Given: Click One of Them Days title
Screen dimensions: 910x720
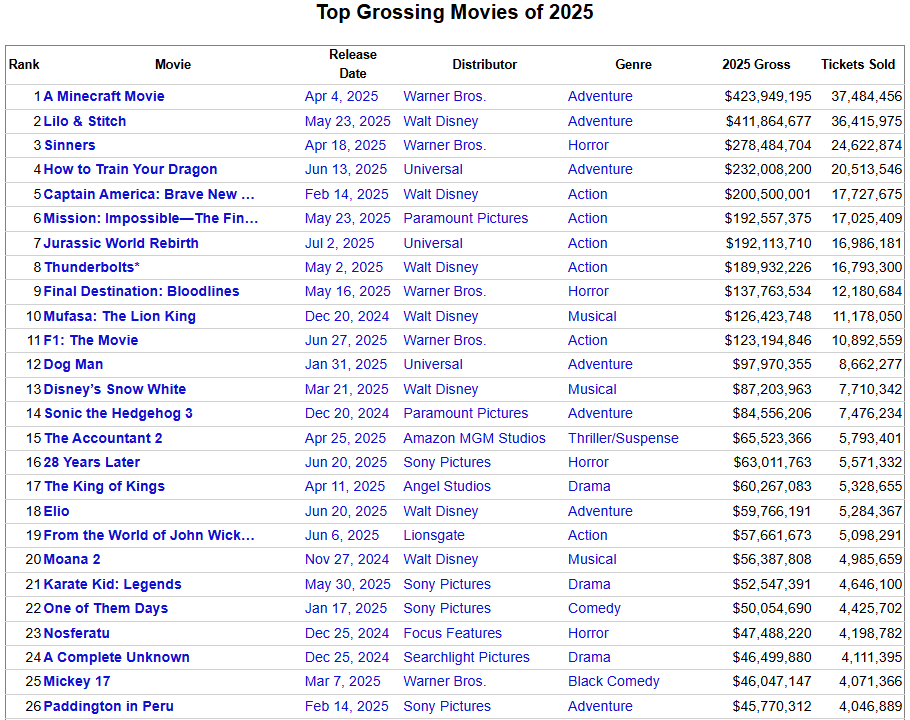Looking at the screenshot, I should [106, 609].
